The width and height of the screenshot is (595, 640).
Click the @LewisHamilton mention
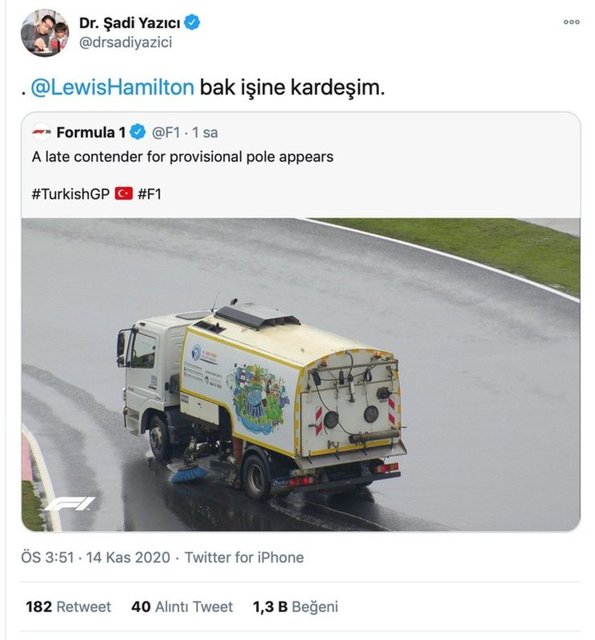tap(112, 87)
